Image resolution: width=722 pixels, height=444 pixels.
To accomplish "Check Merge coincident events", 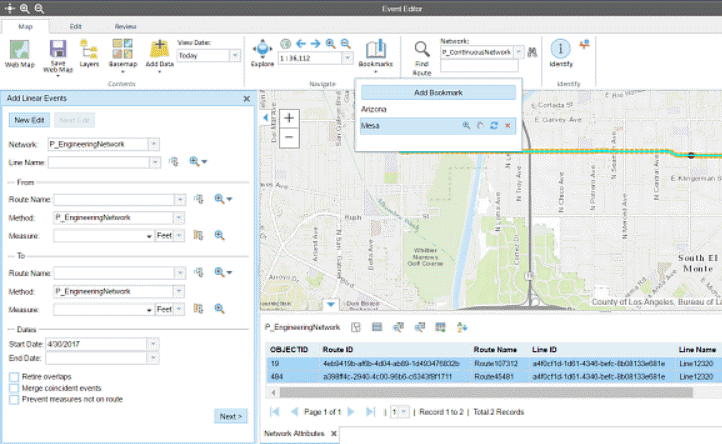I will click(x=13, y=387).
